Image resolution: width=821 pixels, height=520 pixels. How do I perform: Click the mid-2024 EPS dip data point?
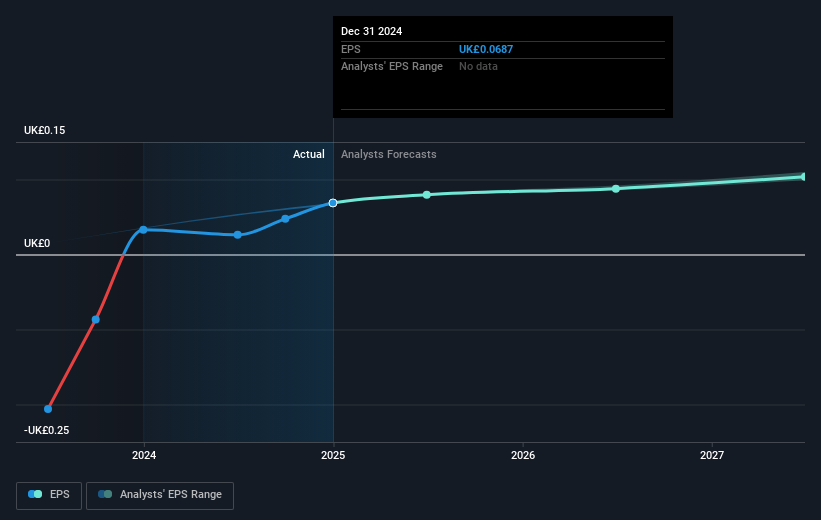click(238, 235)
